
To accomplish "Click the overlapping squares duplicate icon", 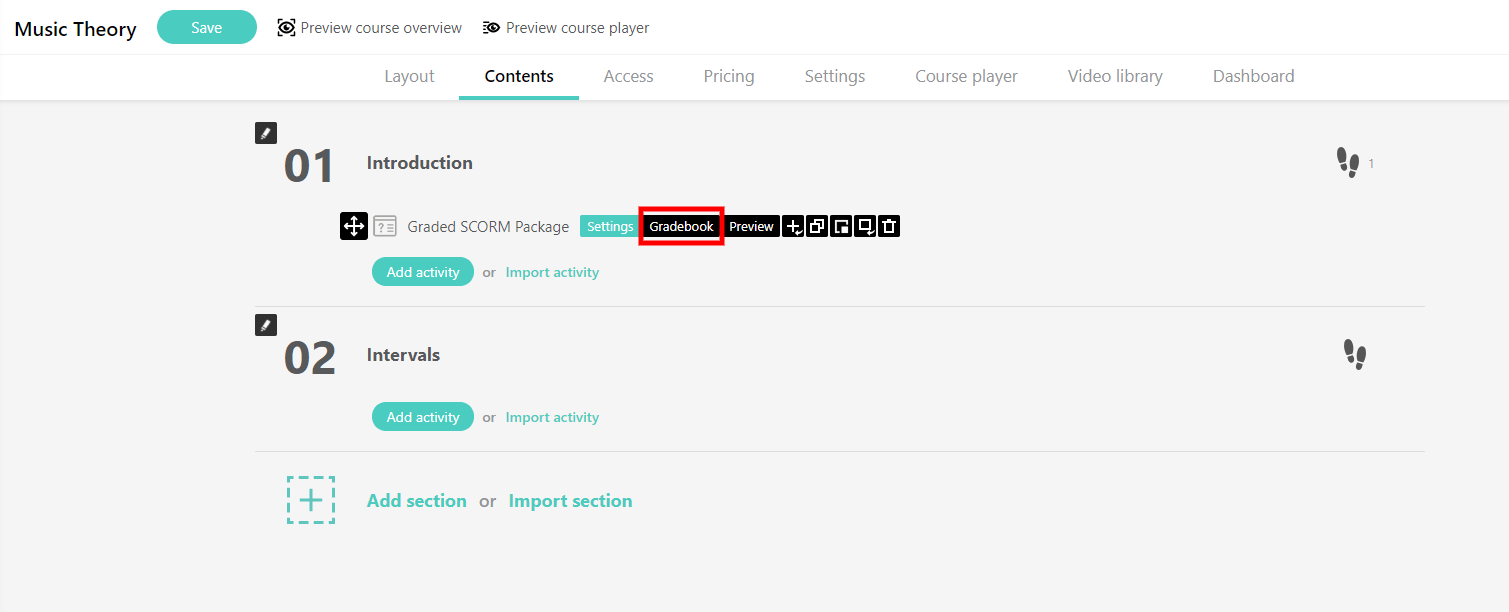I will (817, 227).
